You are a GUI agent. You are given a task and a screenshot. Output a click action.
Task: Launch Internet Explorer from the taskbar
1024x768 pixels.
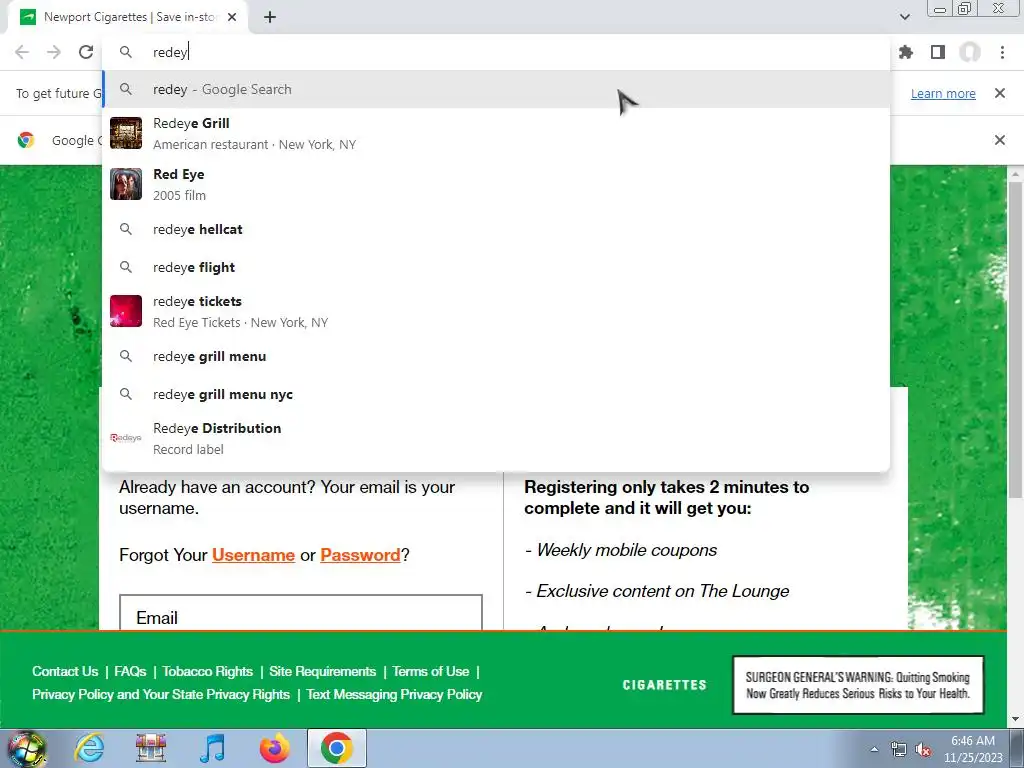[x=89, y=748]
